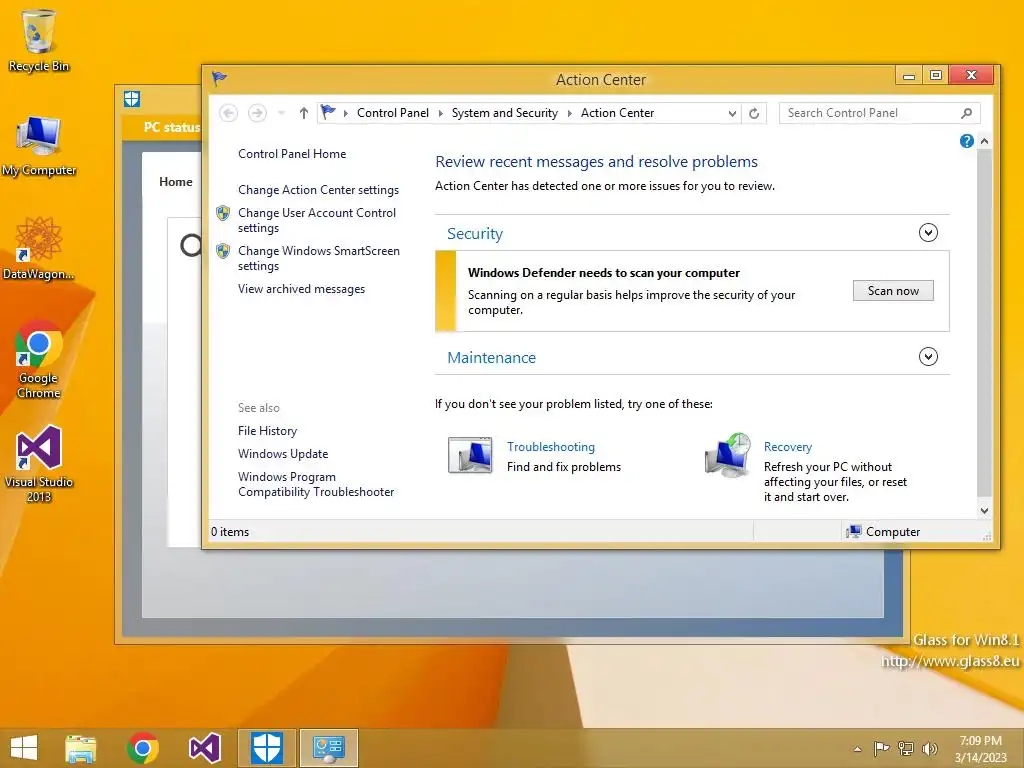Click the Security section heading
The width and height of the screenshot is (1024, 768).
click(475, 234)
